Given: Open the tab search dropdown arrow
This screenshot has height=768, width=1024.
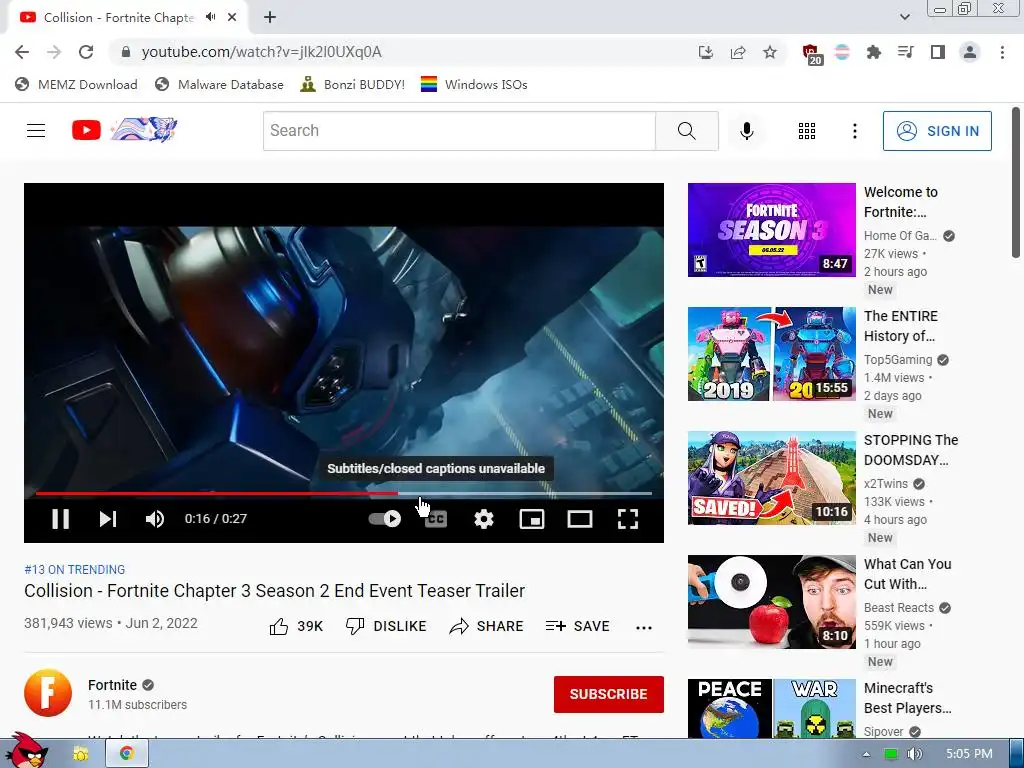Looking at the screenshot, I should click(x=904, y=17).
